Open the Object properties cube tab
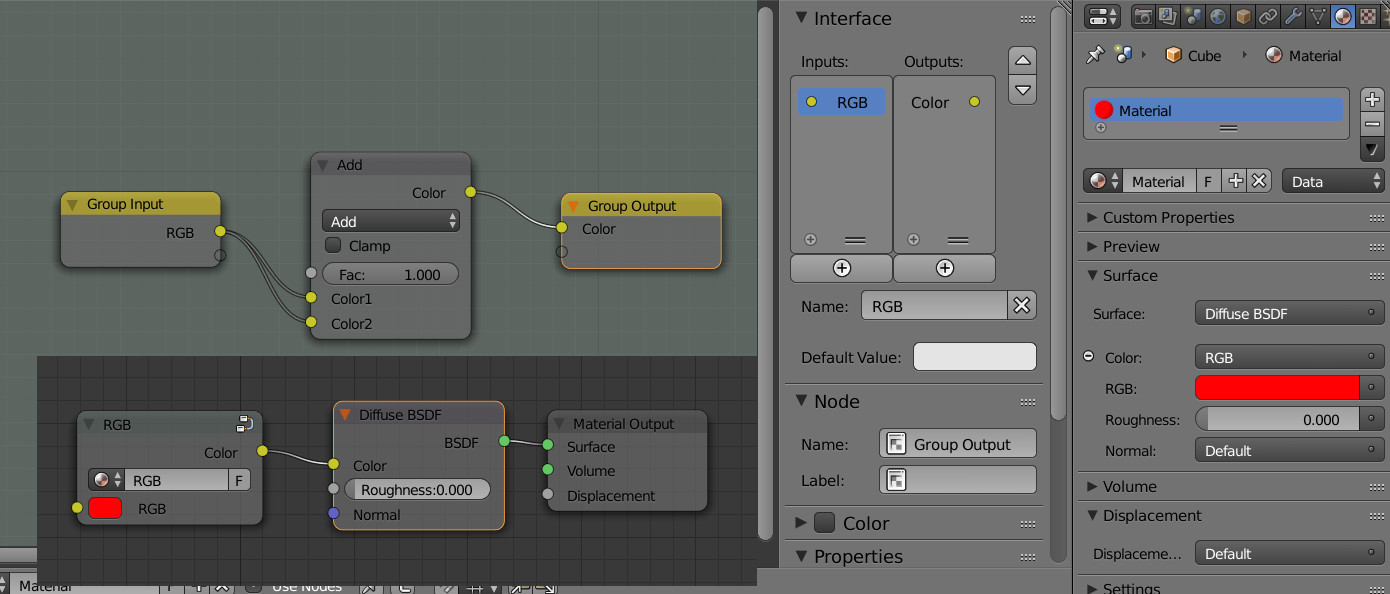1390x594 pixels. (1243, 16)
